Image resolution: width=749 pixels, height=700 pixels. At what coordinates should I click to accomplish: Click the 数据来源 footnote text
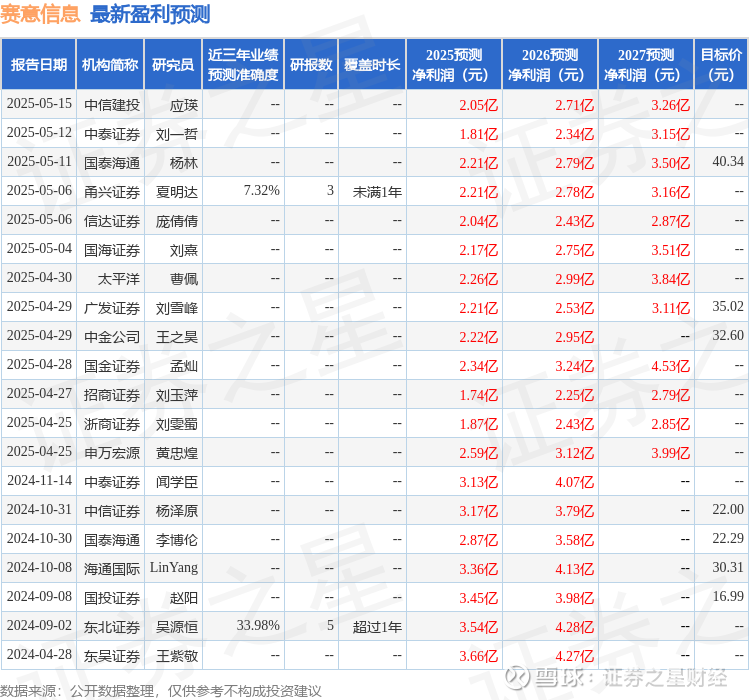[160, 691]
